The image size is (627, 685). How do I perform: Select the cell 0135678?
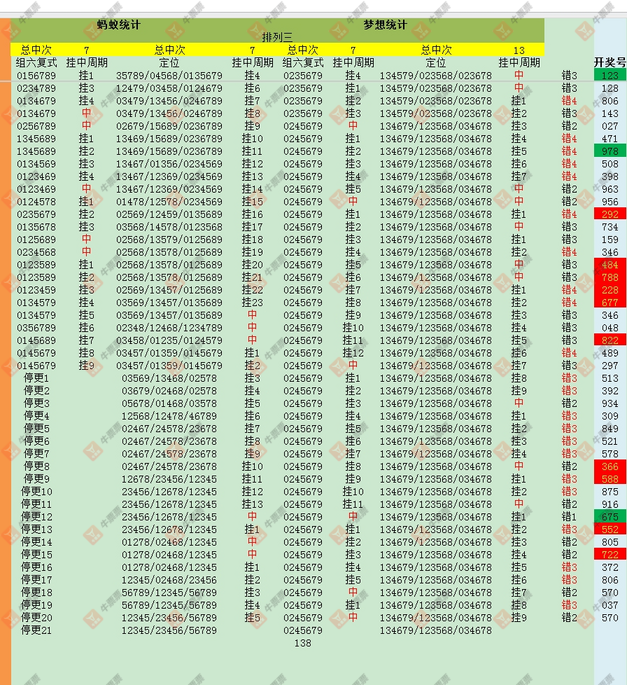[x=36, y=227]
